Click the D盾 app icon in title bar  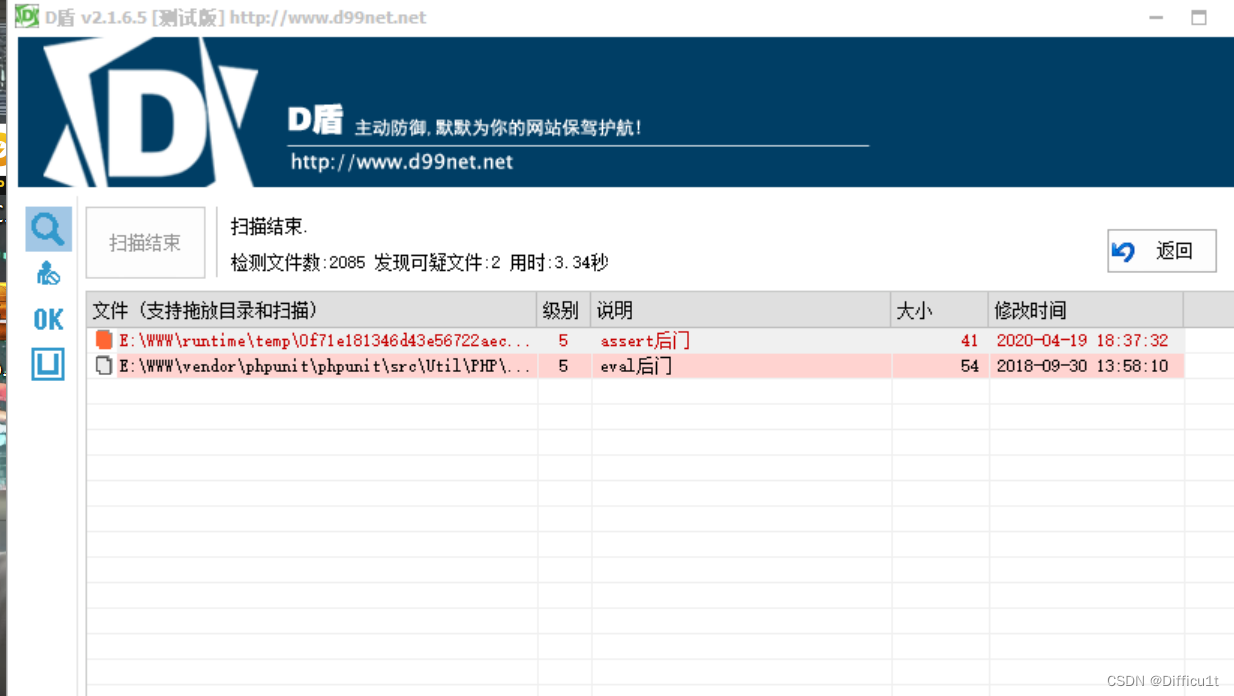[26, 16]
